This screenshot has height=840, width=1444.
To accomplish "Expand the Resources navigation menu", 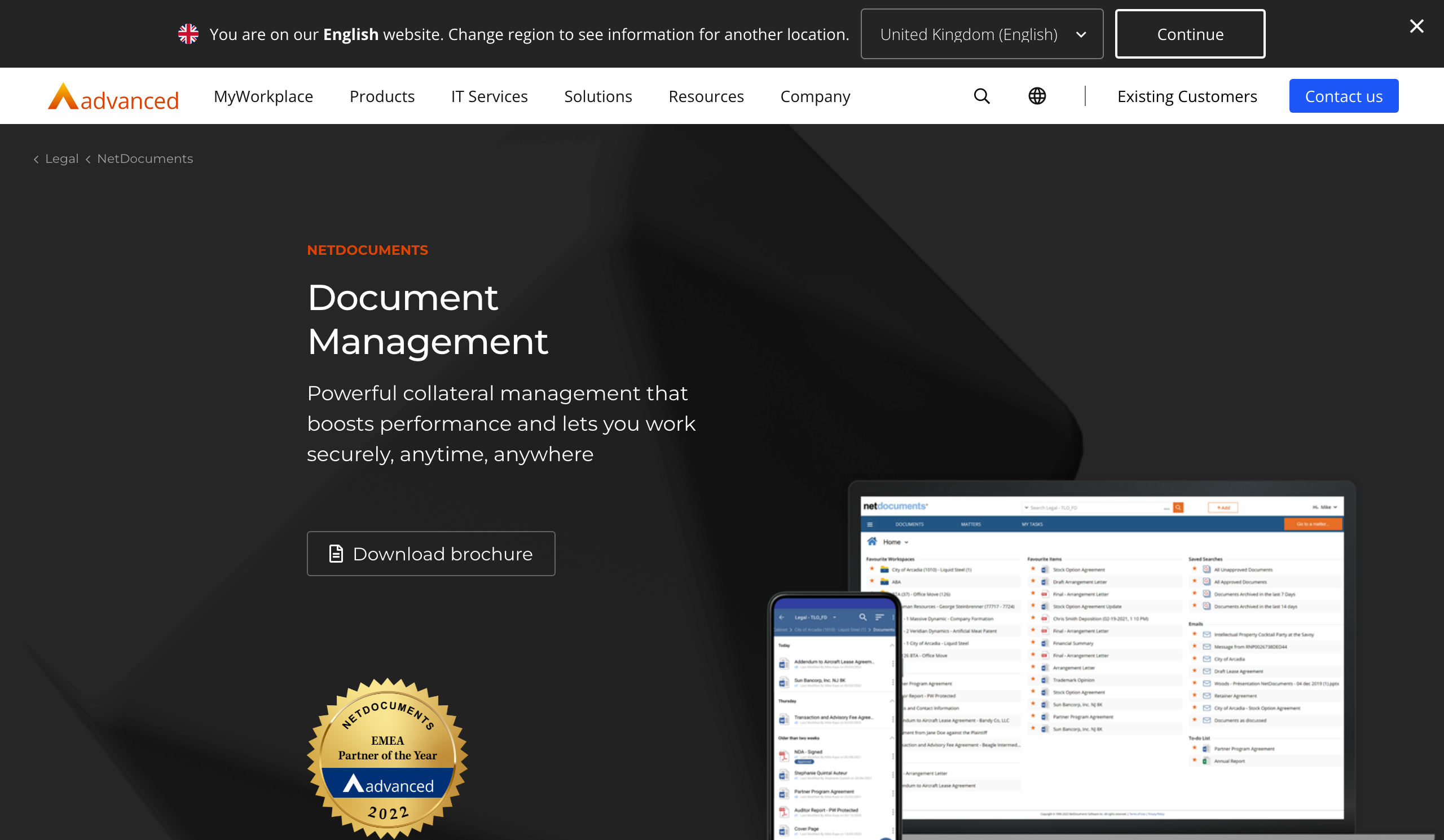I will point(706,96).
